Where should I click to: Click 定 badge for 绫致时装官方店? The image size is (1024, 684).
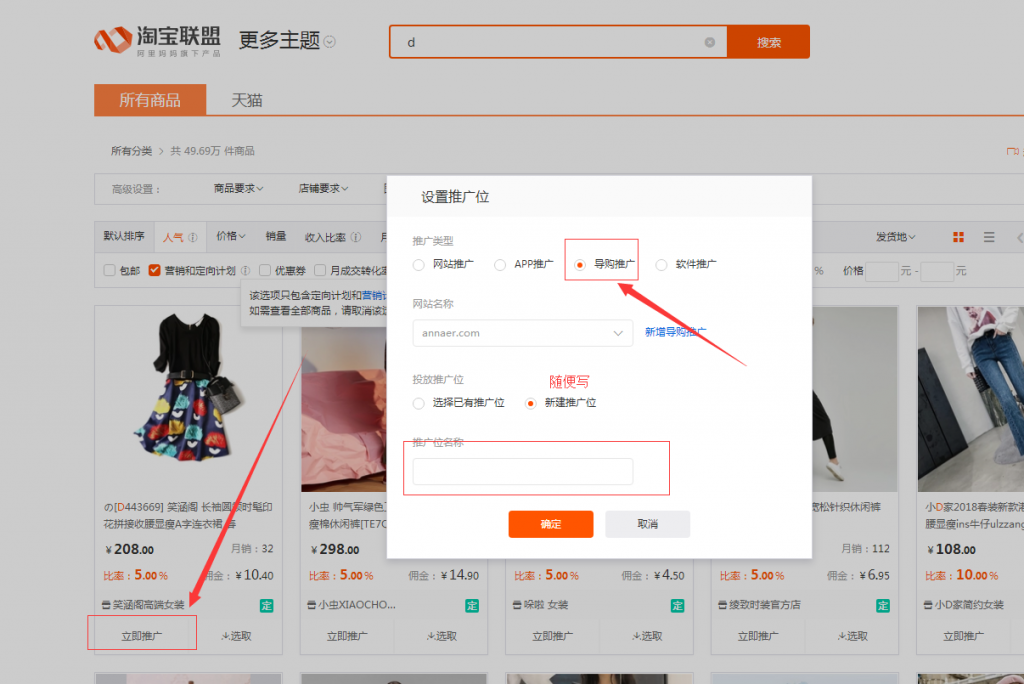click(883, 606)
